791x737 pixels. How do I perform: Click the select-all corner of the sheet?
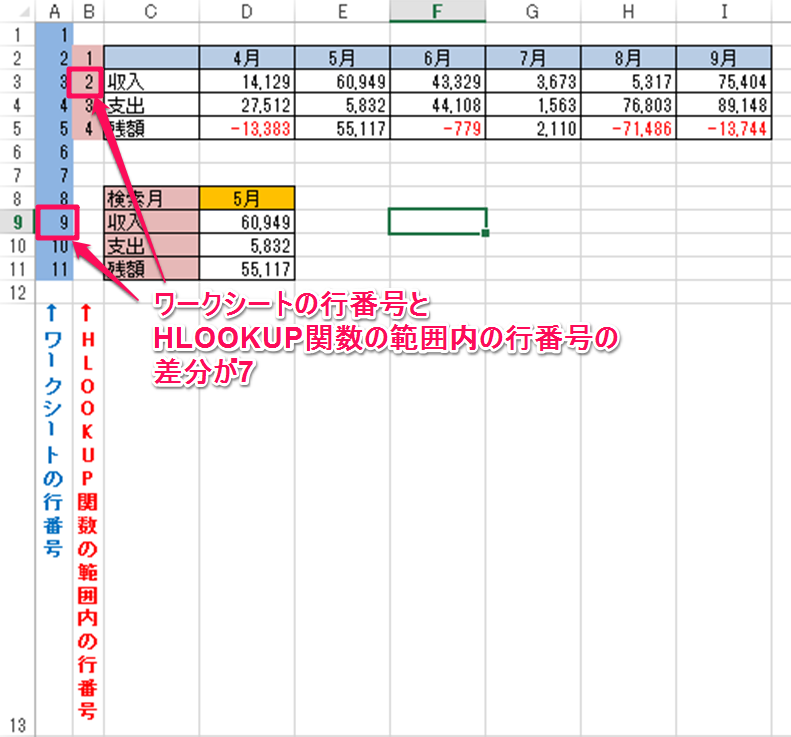[16, 11]
